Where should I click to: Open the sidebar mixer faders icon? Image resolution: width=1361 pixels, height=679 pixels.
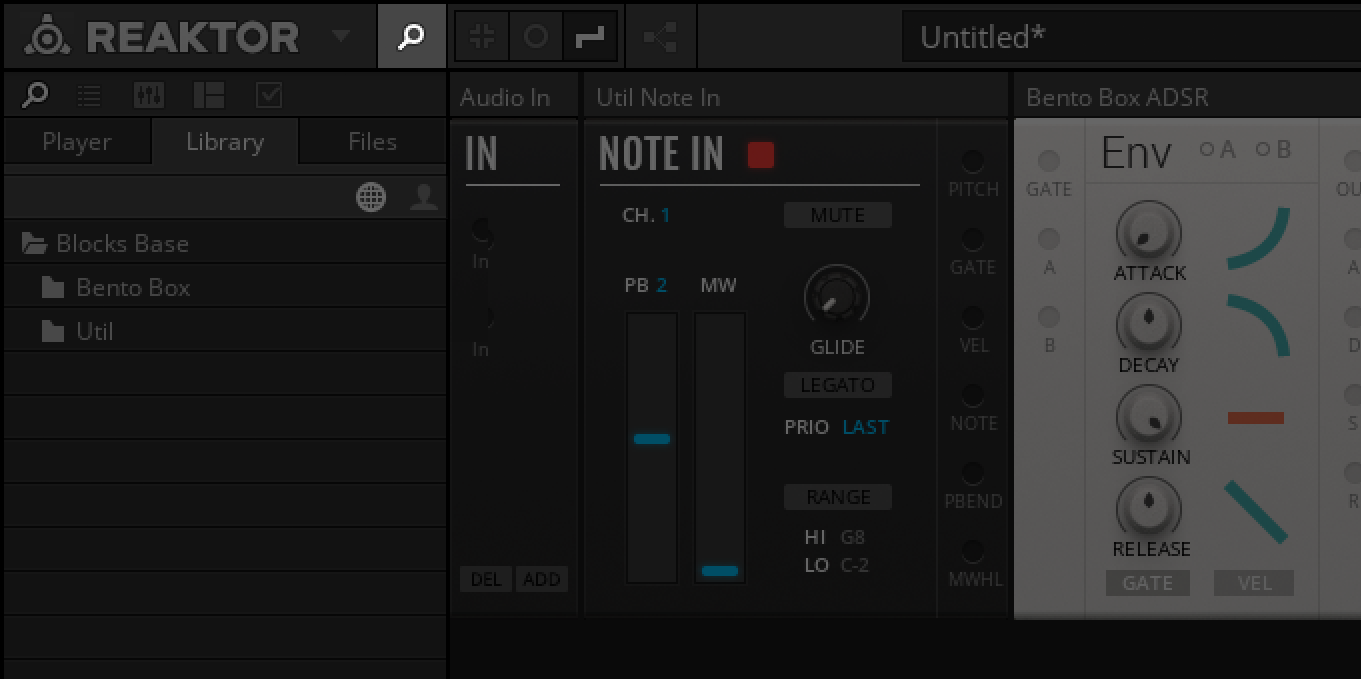(x=149, y=95)
